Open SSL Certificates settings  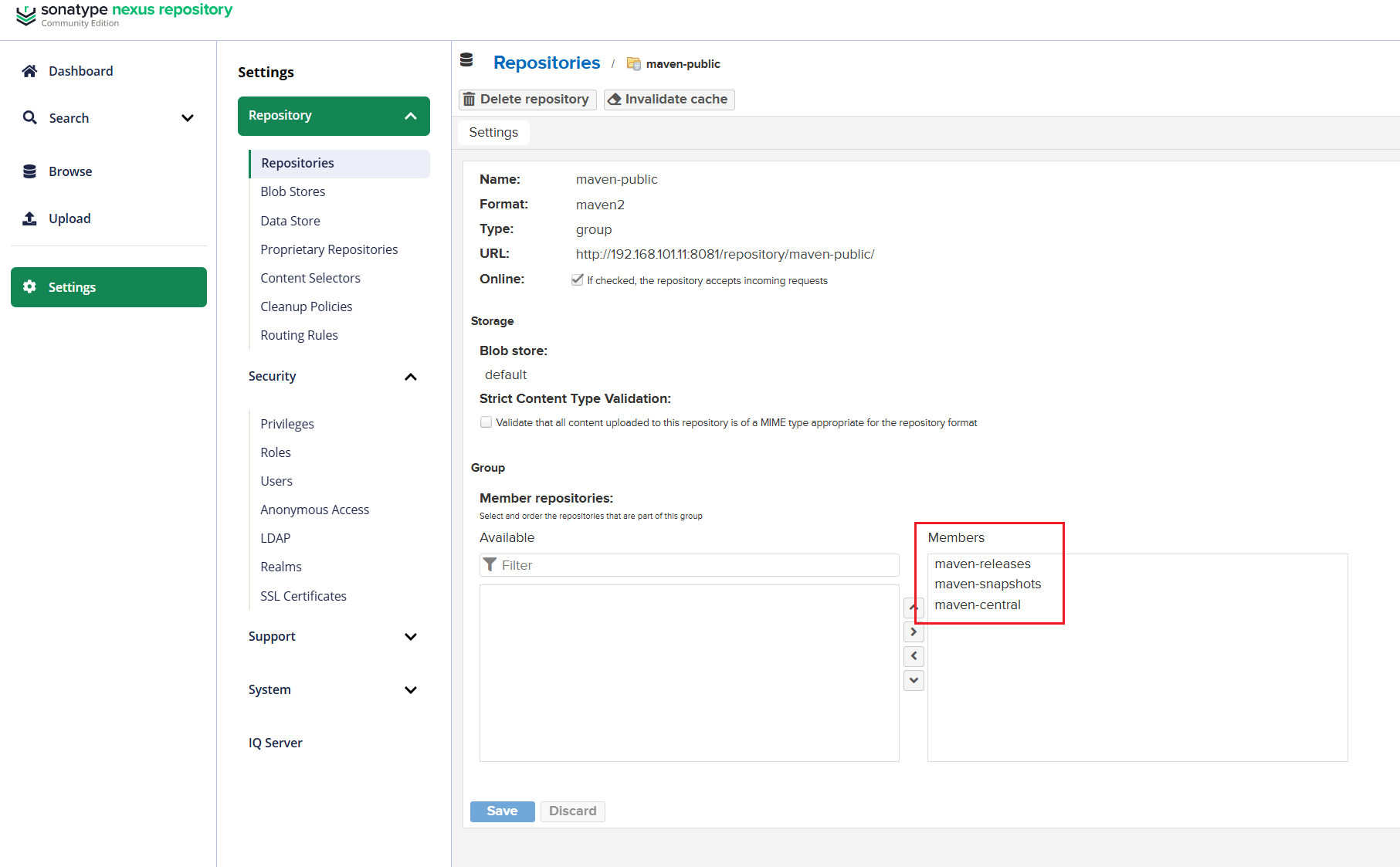tap(303, 596)
